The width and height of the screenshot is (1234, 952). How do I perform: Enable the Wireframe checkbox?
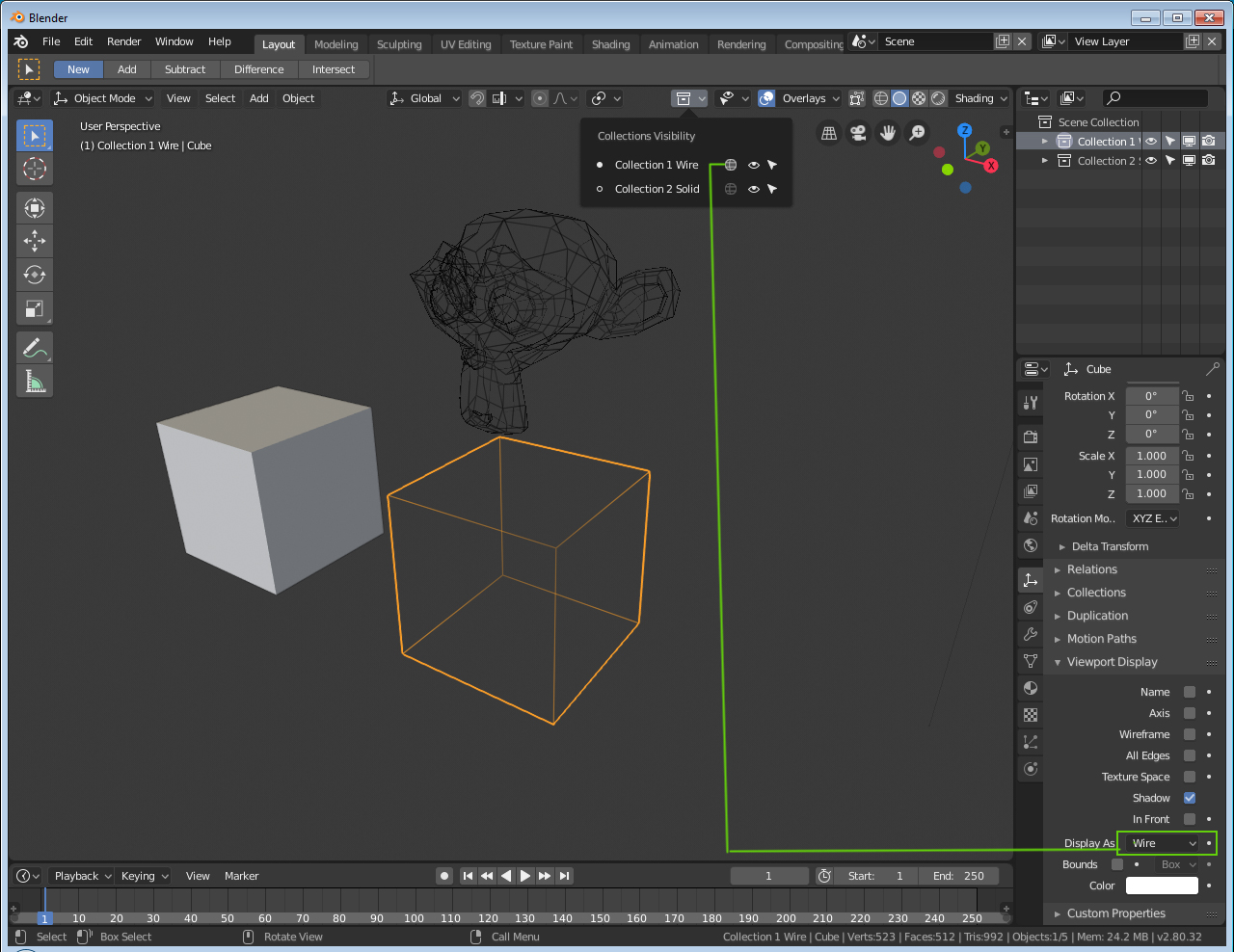(1190, 734)
